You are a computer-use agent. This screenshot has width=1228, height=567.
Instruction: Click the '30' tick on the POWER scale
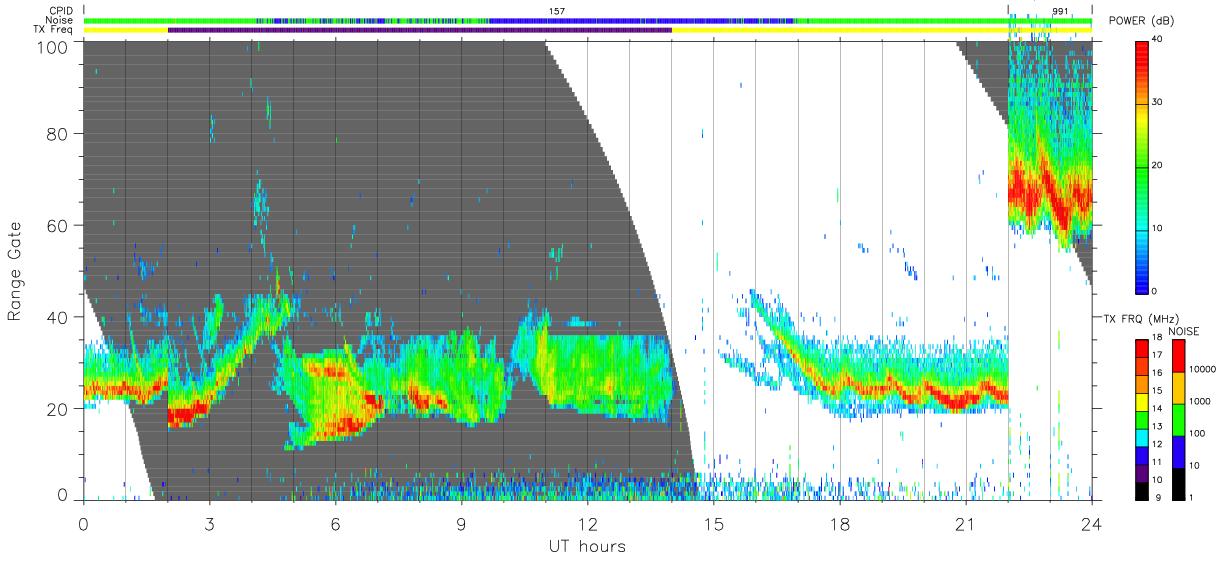(1159, 102)
